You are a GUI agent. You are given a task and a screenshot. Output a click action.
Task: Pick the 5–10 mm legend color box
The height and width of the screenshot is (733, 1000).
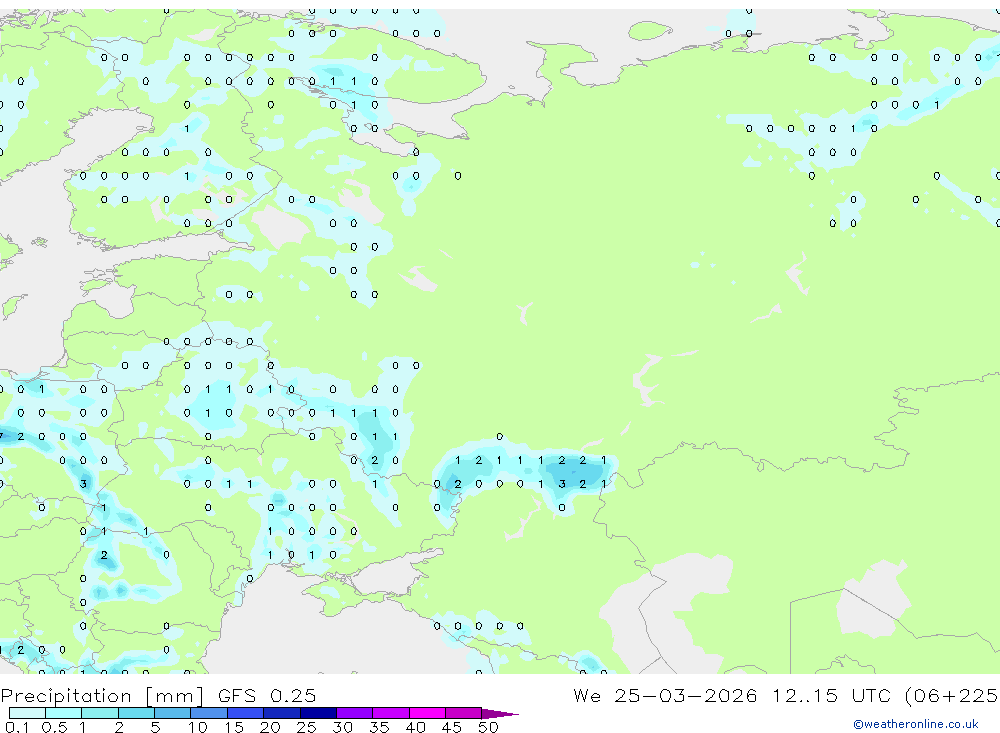pos(172,713)
